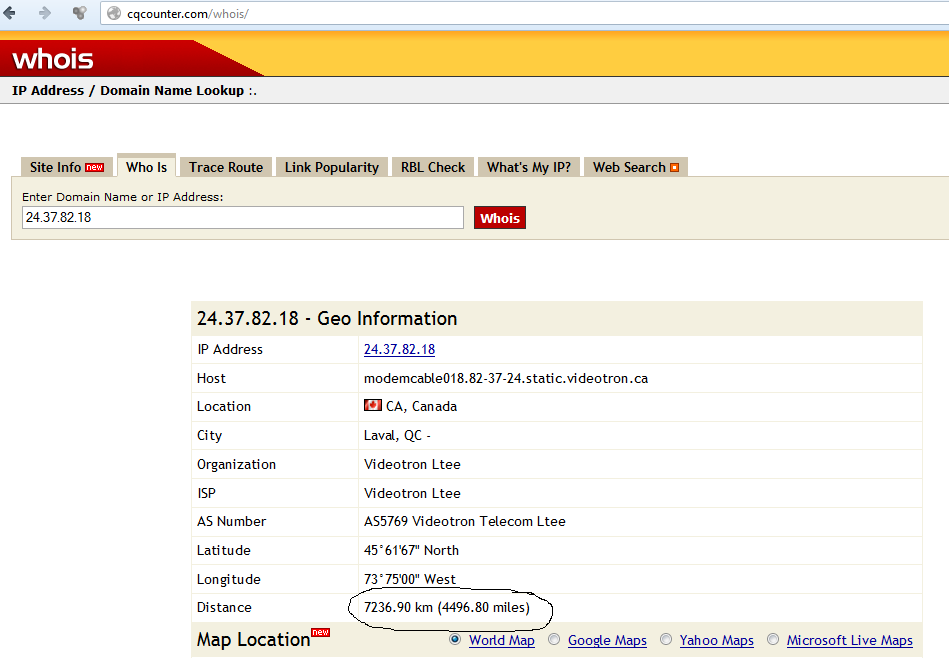Open the Web Search tab

pyautogui.click(x=635, y=167)
